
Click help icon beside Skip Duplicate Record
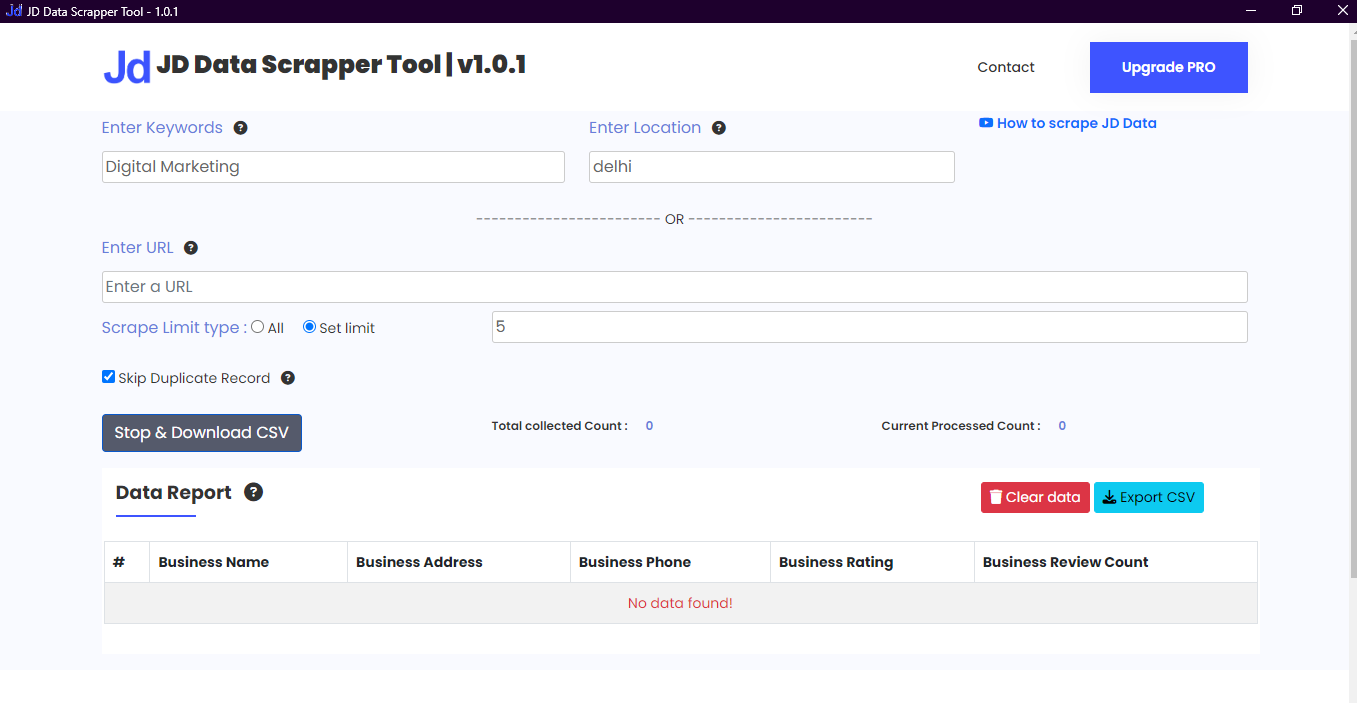(288, 378)
